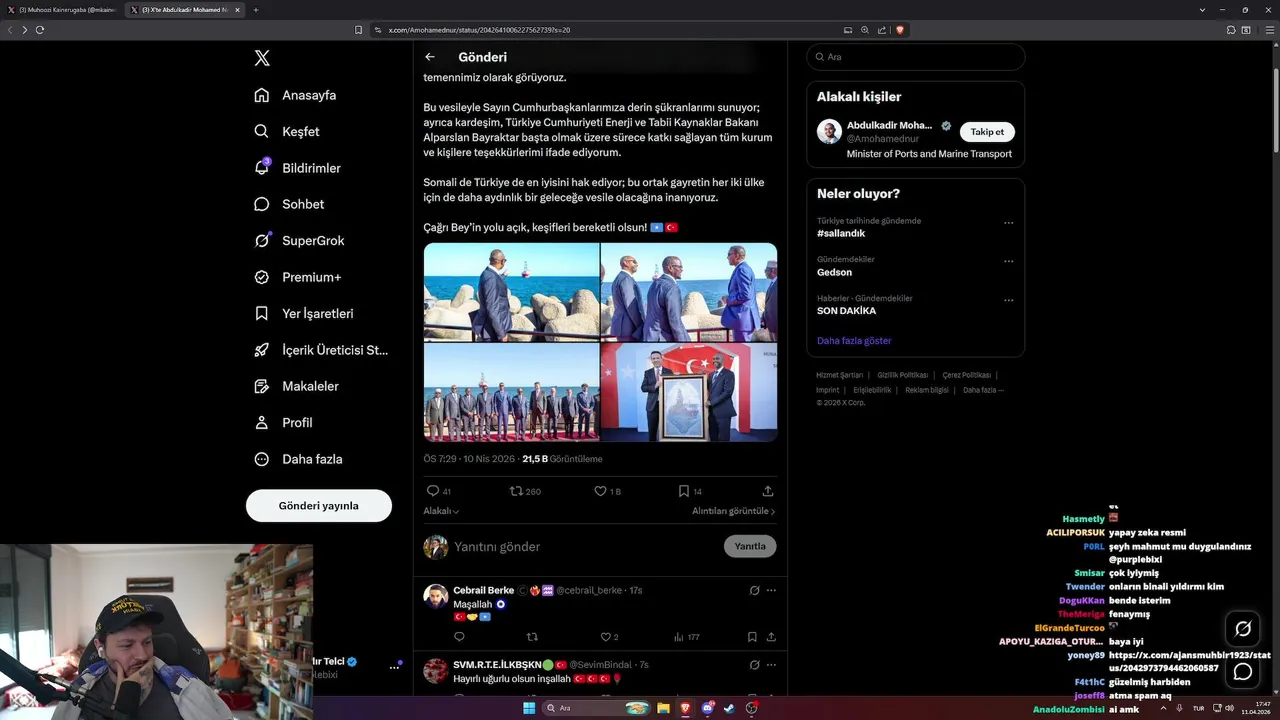
Task: Follow with Takip et button
Action: point(987,132)
